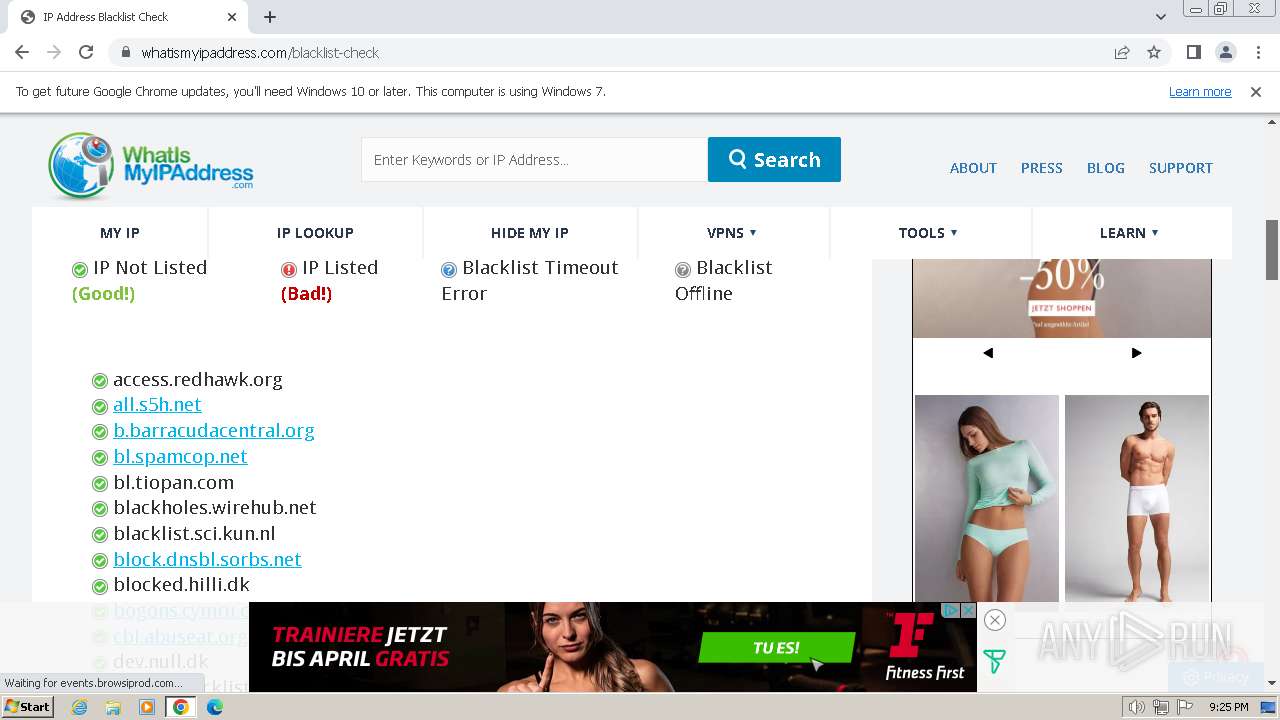The image size is (1280, 720).
Task: Open File Explorer from the taskbar
Action: click(113, 707)
